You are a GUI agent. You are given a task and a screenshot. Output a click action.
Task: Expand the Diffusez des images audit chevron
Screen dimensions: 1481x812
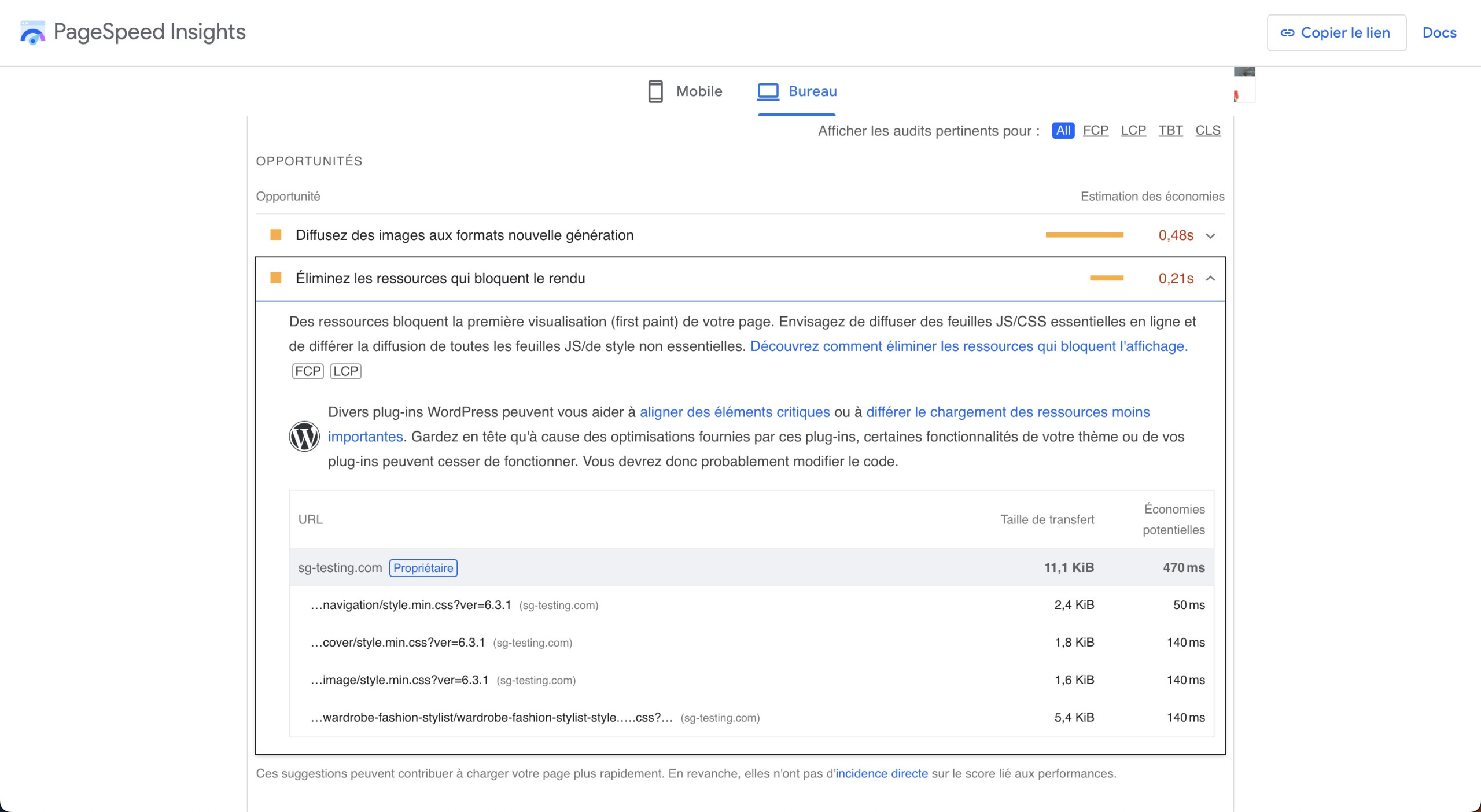click(x=1210, y=236)
